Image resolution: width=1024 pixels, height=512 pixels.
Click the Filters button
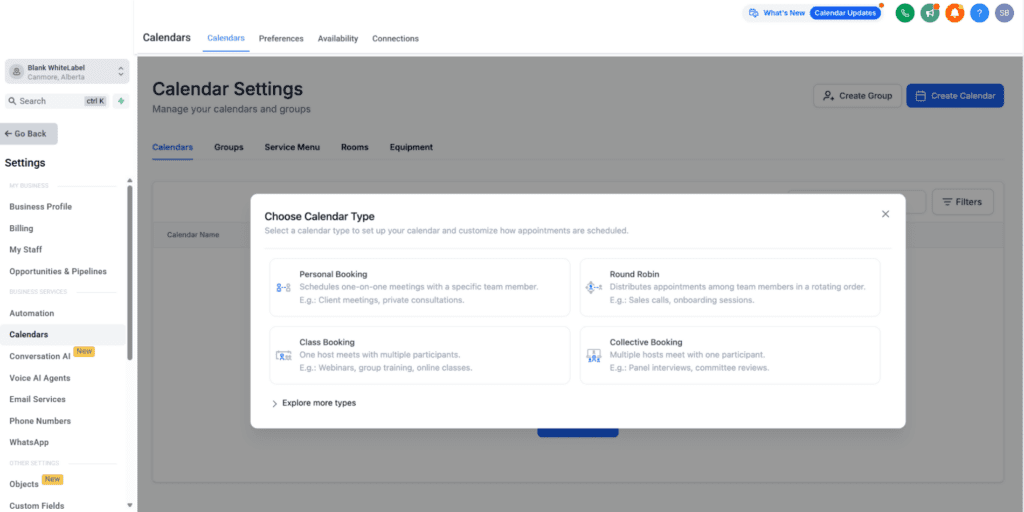tap(962, 202)
